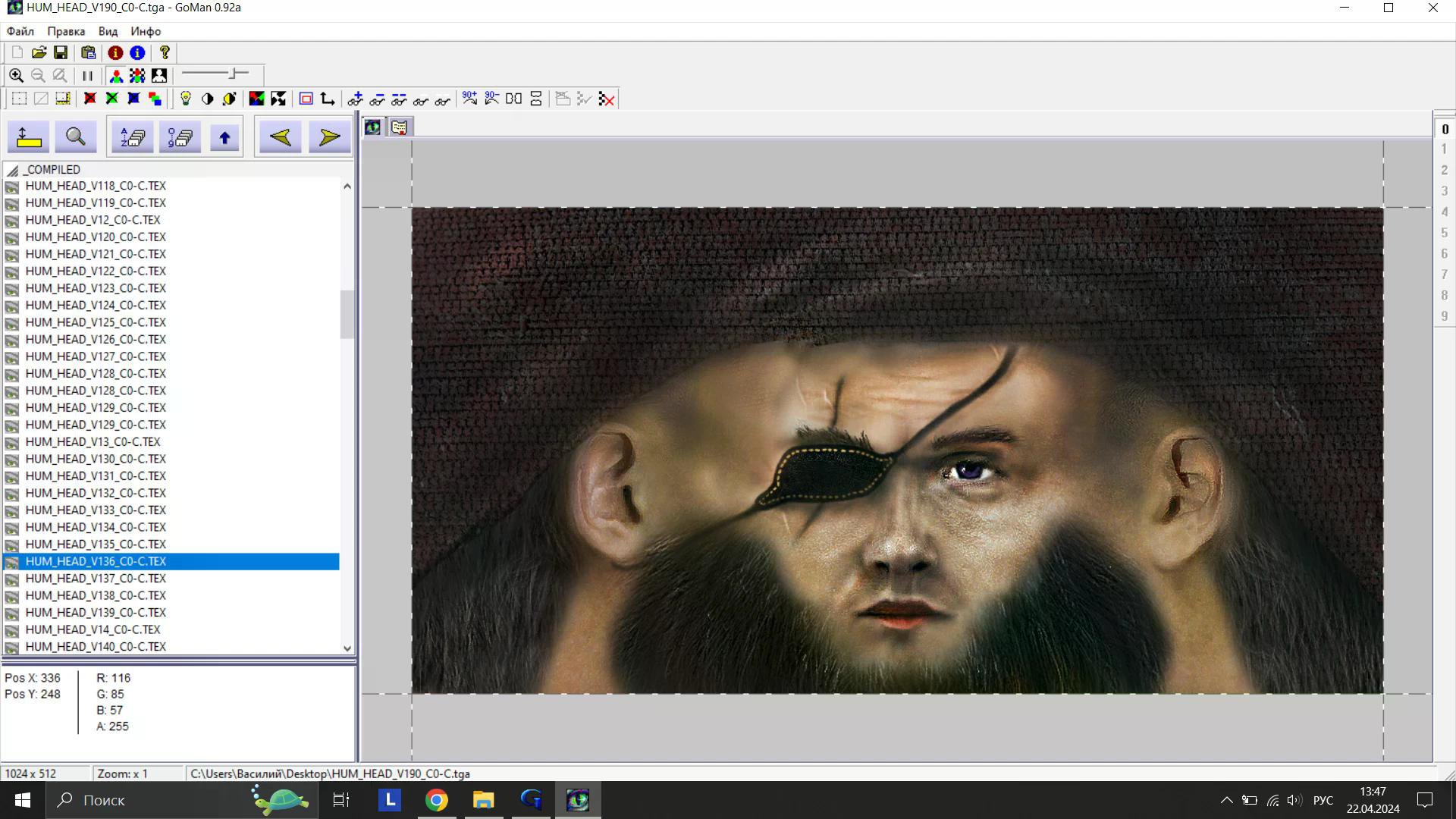1456x819 pixels.
Task: Click file list scrollbar up arrow
Action: (x=347, y=186)
